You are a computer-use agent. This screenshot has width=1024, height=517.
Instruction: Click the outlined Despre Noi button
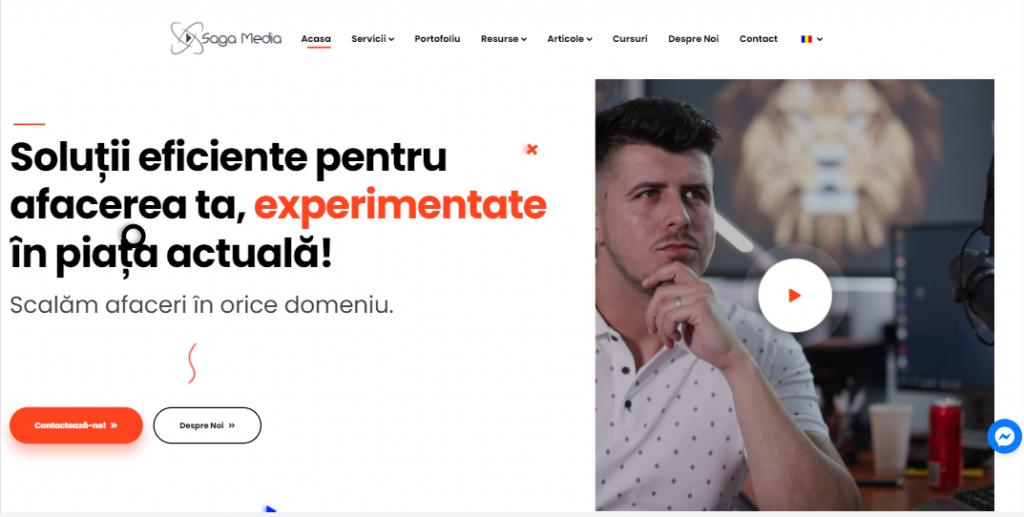(x=207, y=426)
